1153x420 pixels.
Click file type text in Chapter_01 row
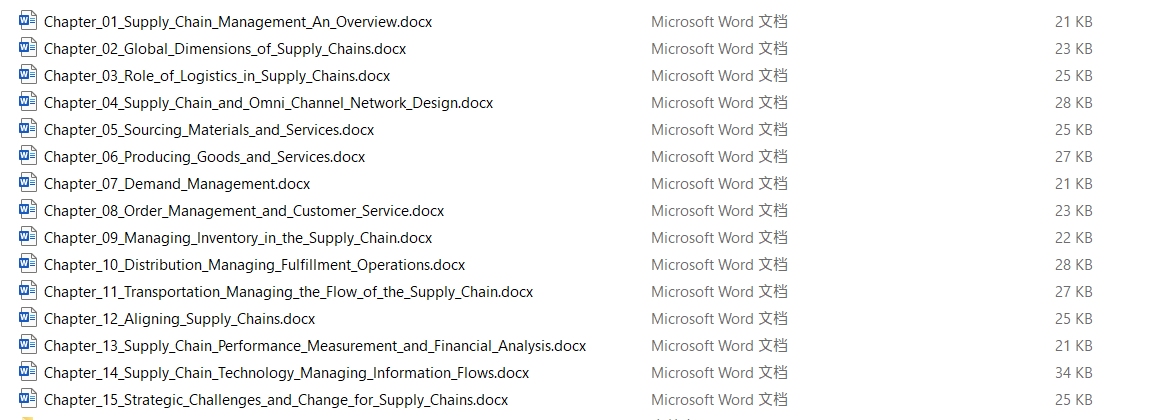719,22
